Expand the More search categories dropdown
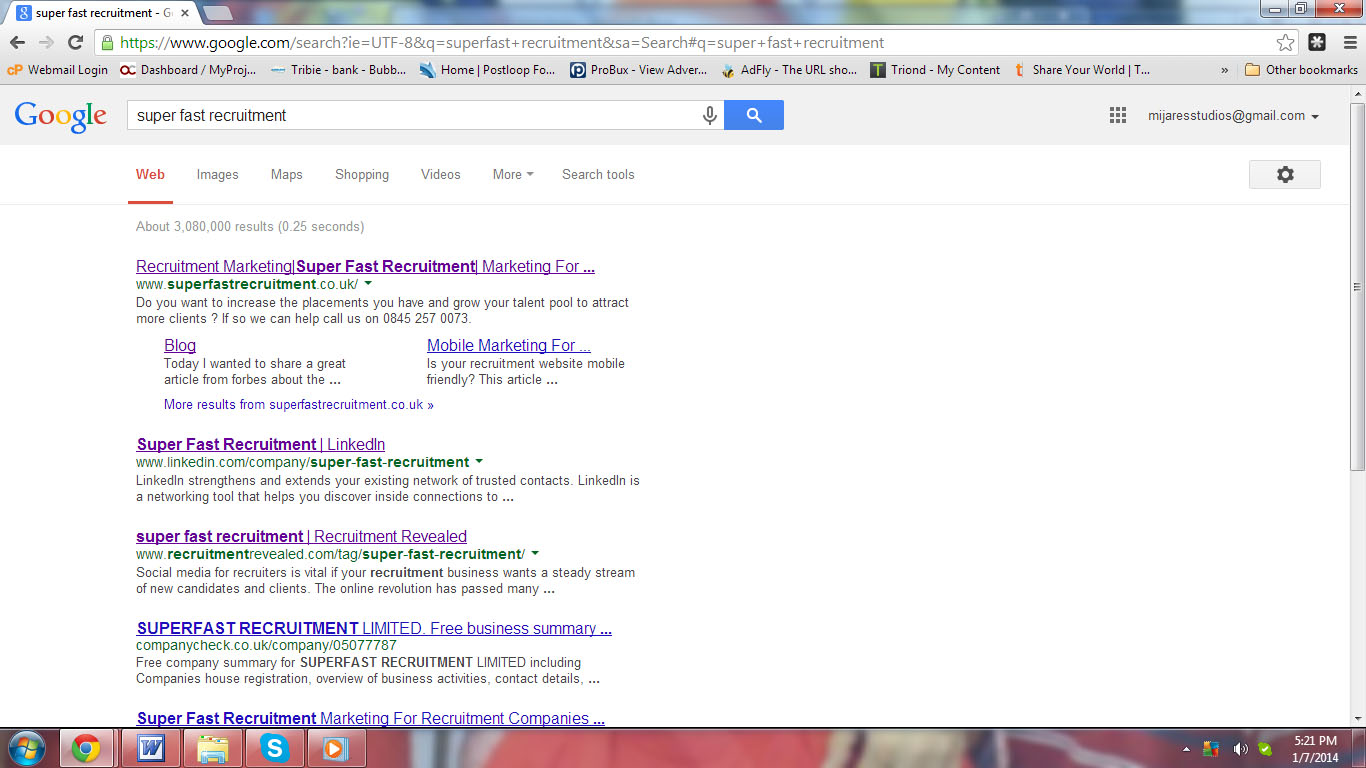Viewport: 1366px width, 768px height. pyautogui.click(x=513, y=175)
